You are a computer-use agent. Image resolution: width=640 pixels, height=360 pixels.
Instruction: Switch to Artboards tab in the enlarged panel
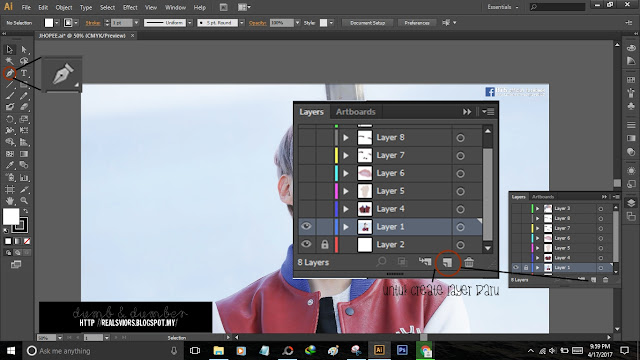pos(356,112)
